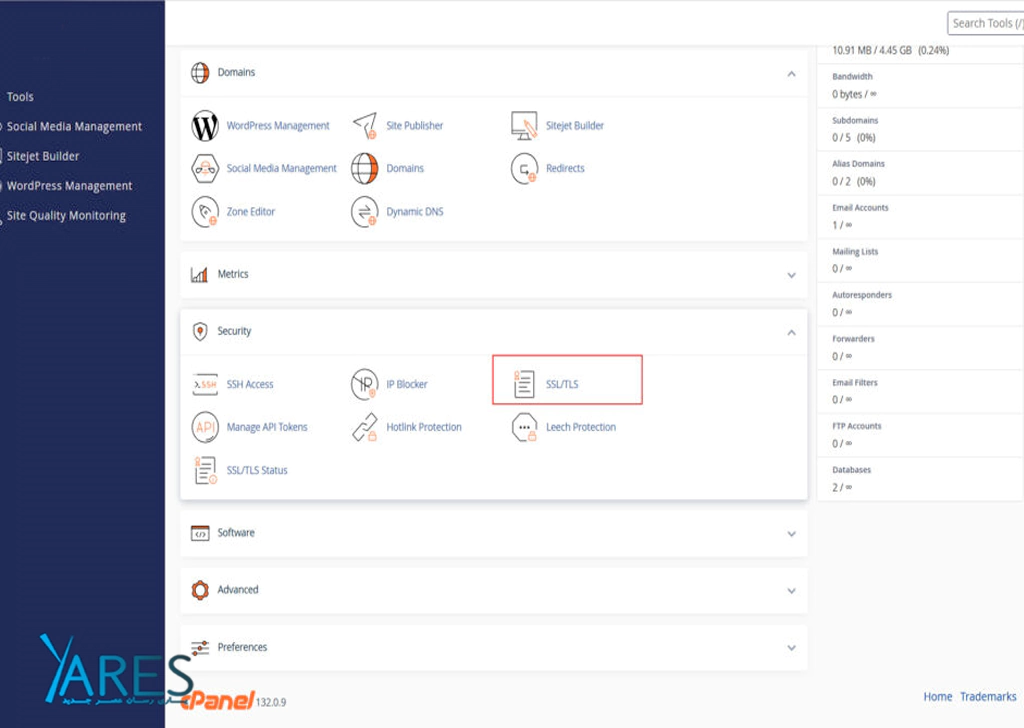Collapse the Domains section chevron

pyautogui.click(x=792, y=74)
